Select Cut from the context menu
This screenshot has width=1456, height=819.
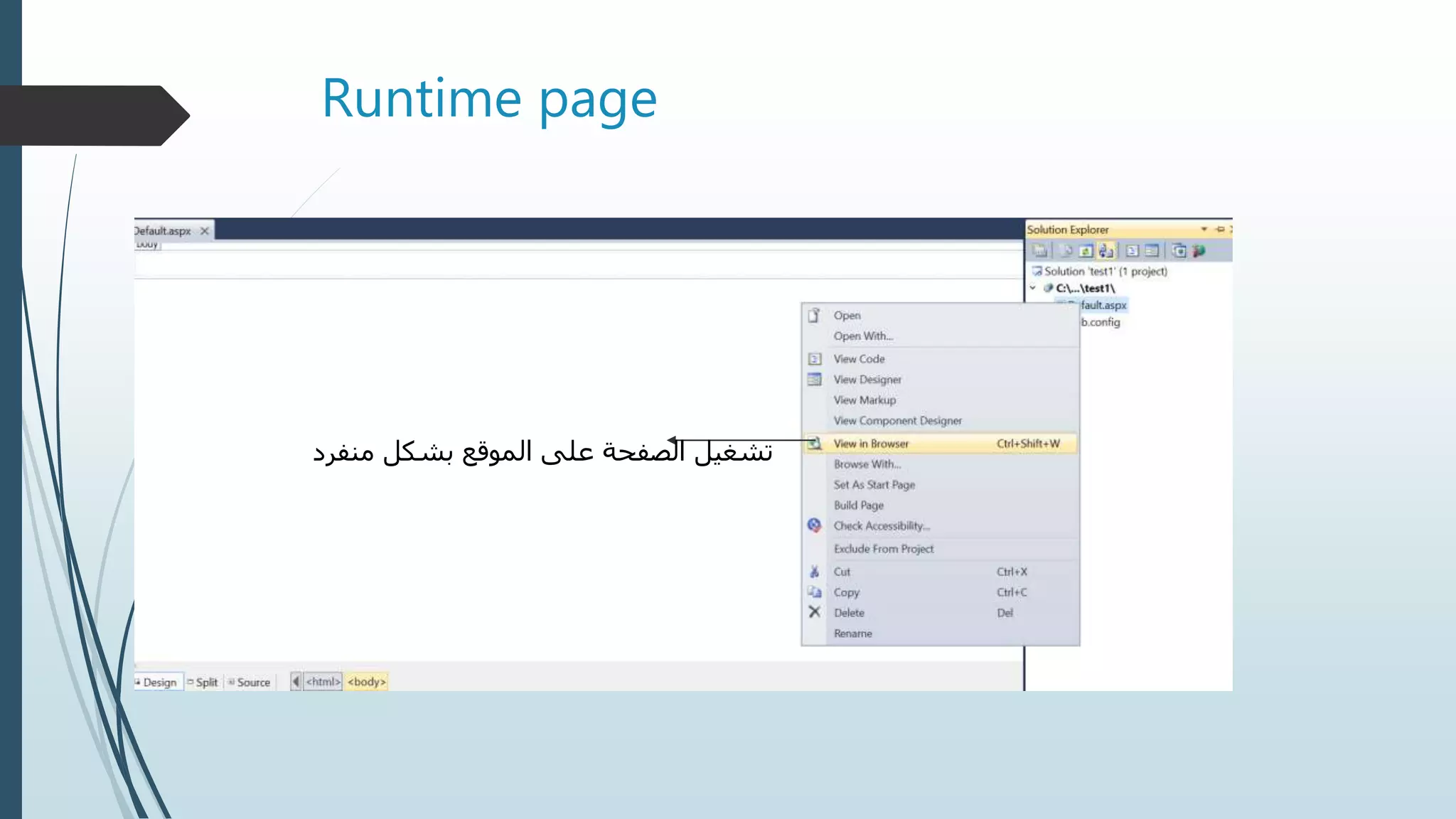pos(940,572)
